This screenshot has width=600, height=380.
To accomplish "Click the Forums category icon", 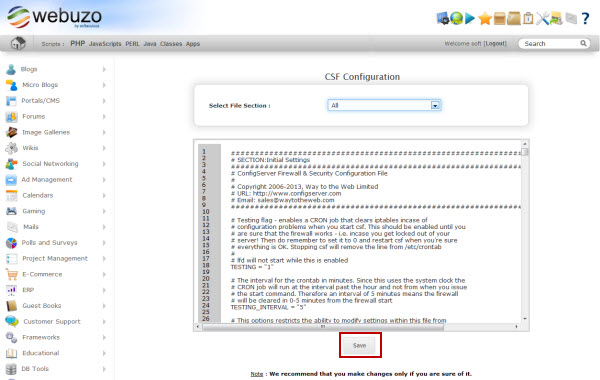I will (x=11, y=117).
